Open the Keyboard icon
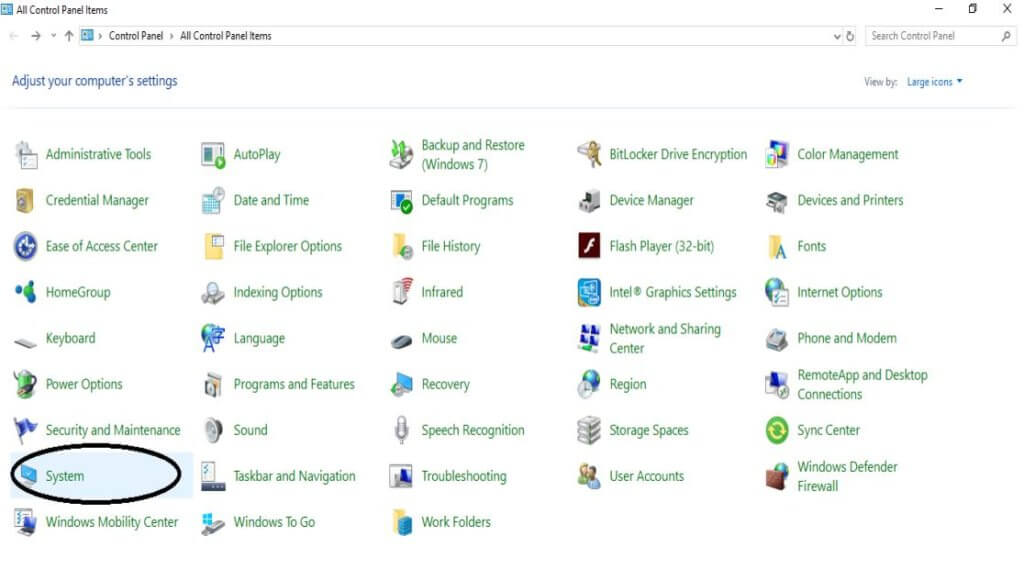 [x=25, y=341]
